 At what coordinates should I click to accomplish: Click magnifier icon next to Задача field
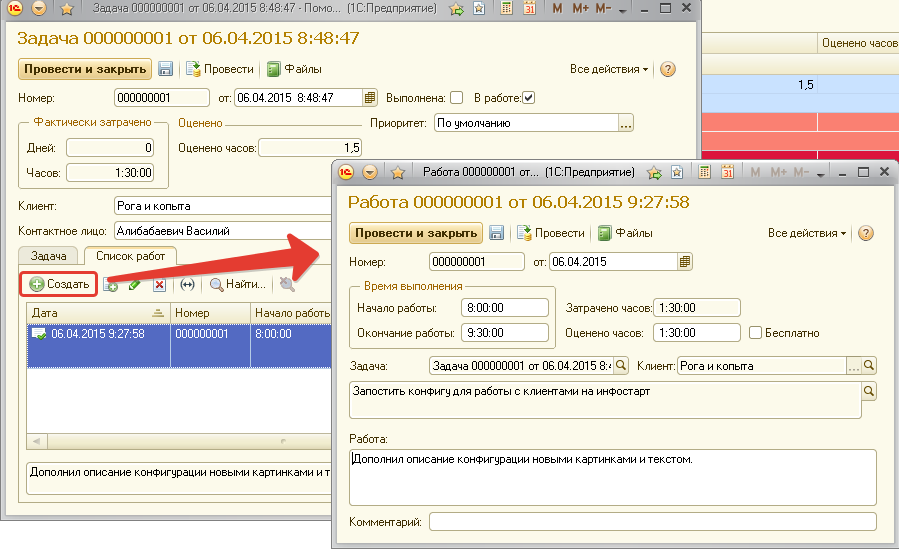point(621,366)
